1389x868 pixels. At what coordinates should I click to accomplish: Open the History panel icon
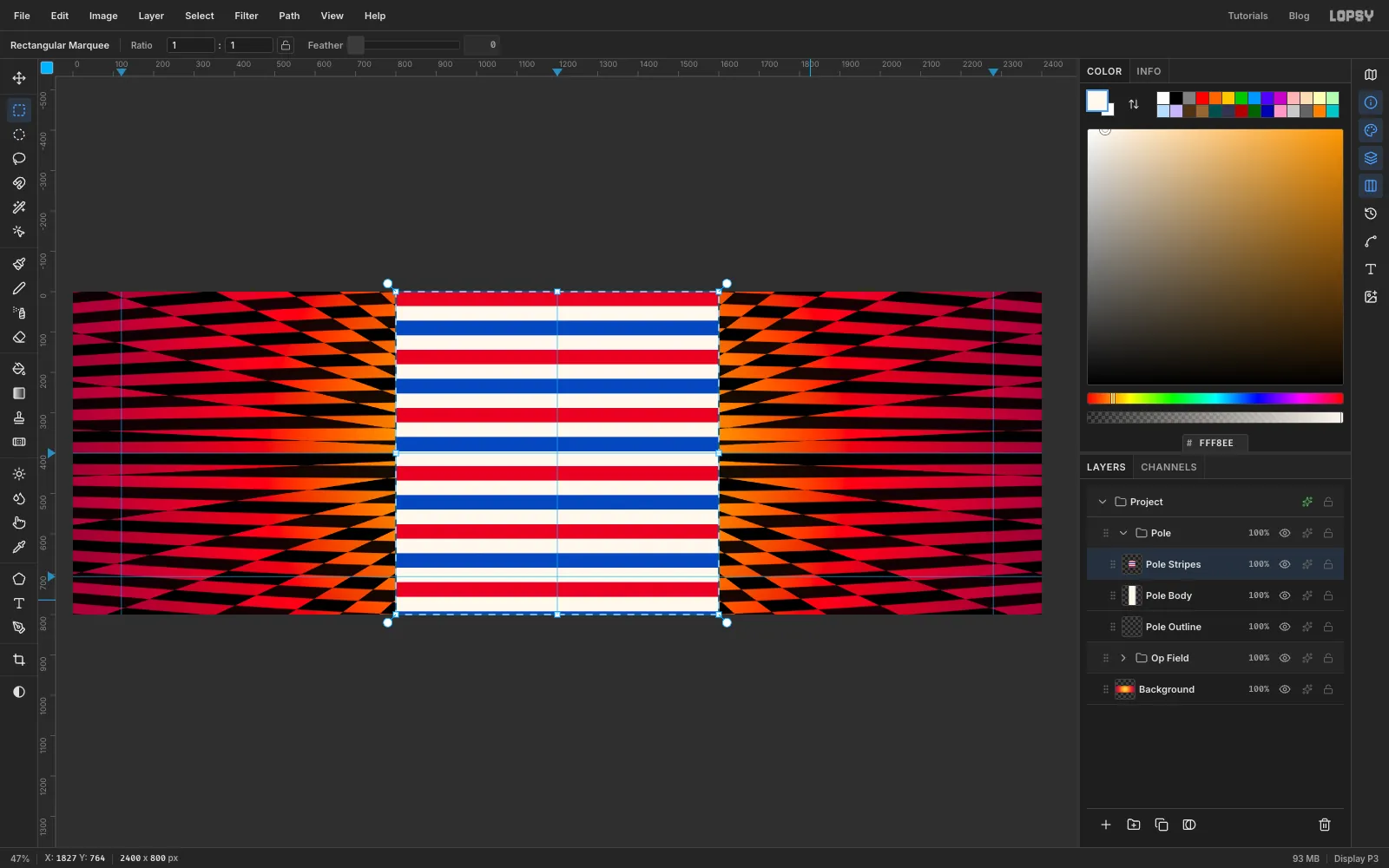pyautogui.click(x=1371, y=214)
